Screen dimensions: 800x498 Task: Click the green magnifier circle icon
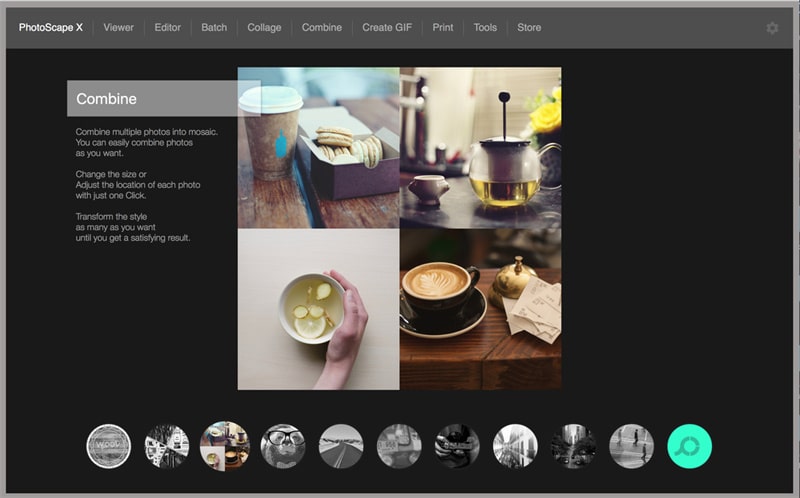point(689,446)
